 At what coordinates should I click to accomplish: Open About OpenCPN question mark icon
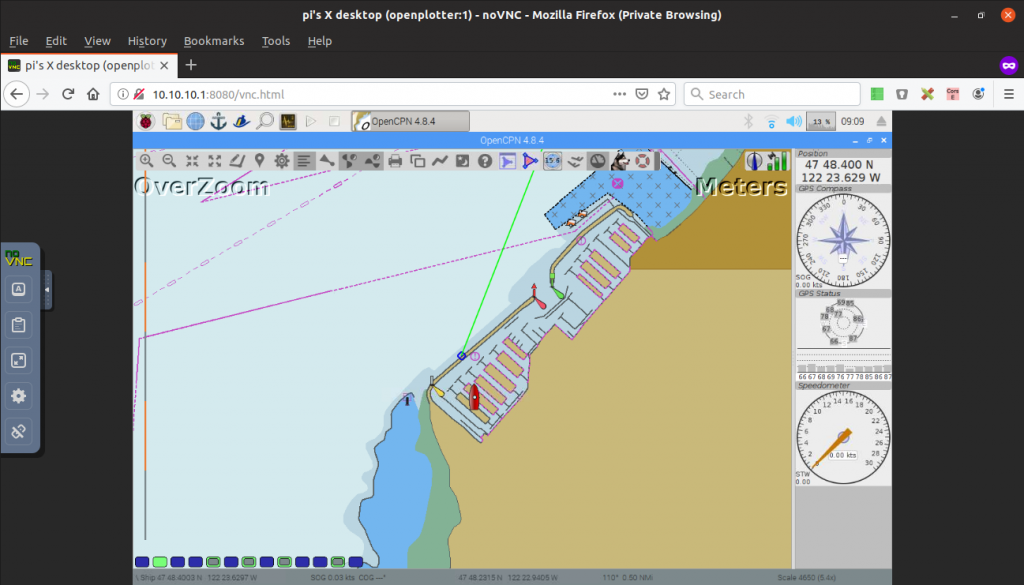(485, 161)
